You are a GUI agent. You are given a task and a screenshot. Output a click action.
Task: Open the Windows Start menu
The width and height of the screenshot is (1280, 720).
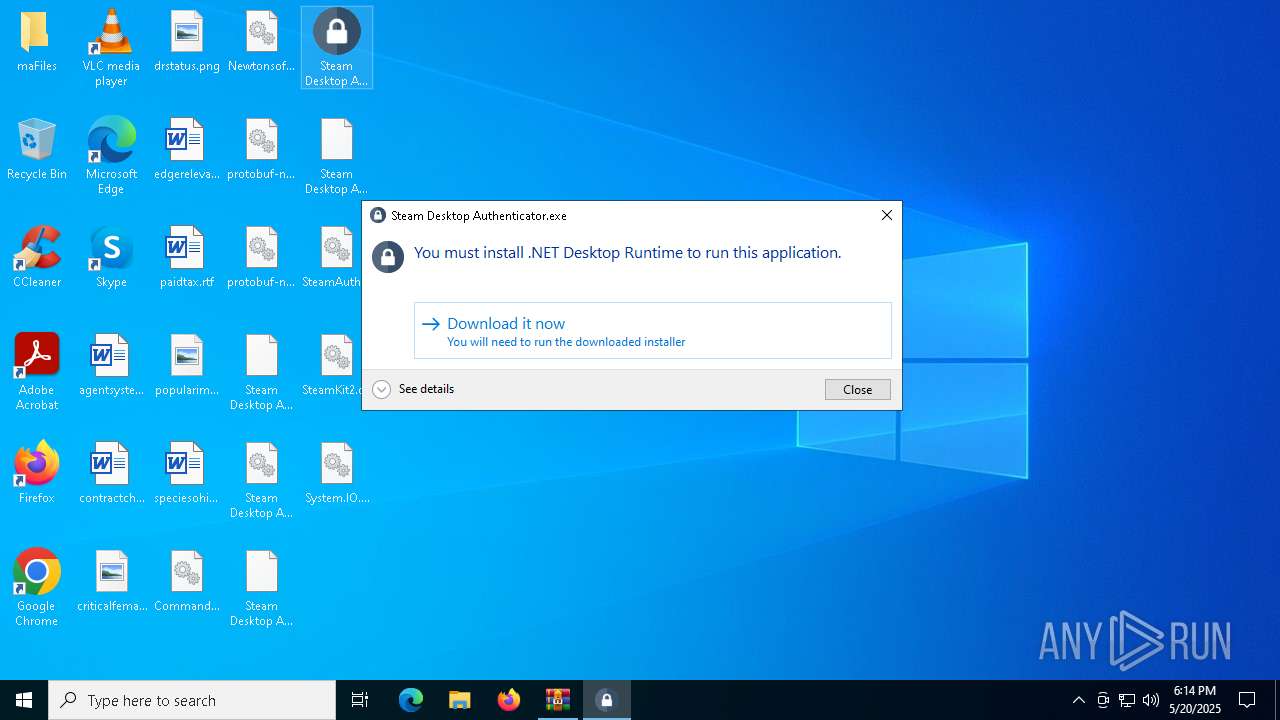[24, 700]
